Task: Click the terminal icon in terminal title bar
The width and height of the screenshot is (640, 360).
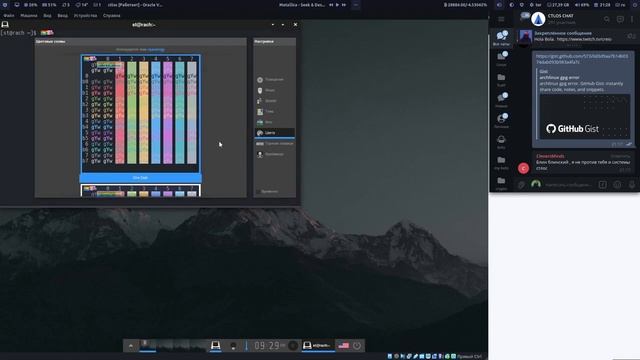Action: point(5,24)
